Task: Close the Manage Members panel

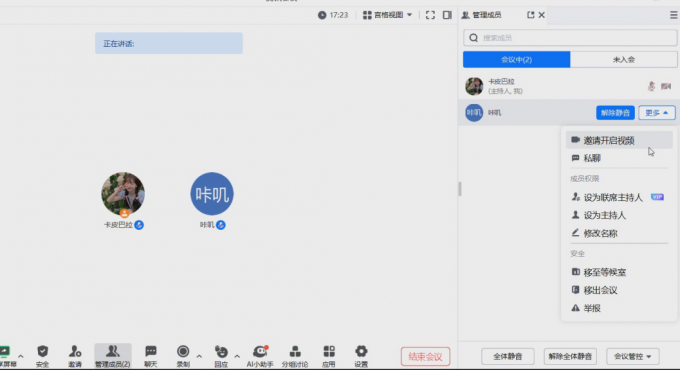Action: pos(542,15)
